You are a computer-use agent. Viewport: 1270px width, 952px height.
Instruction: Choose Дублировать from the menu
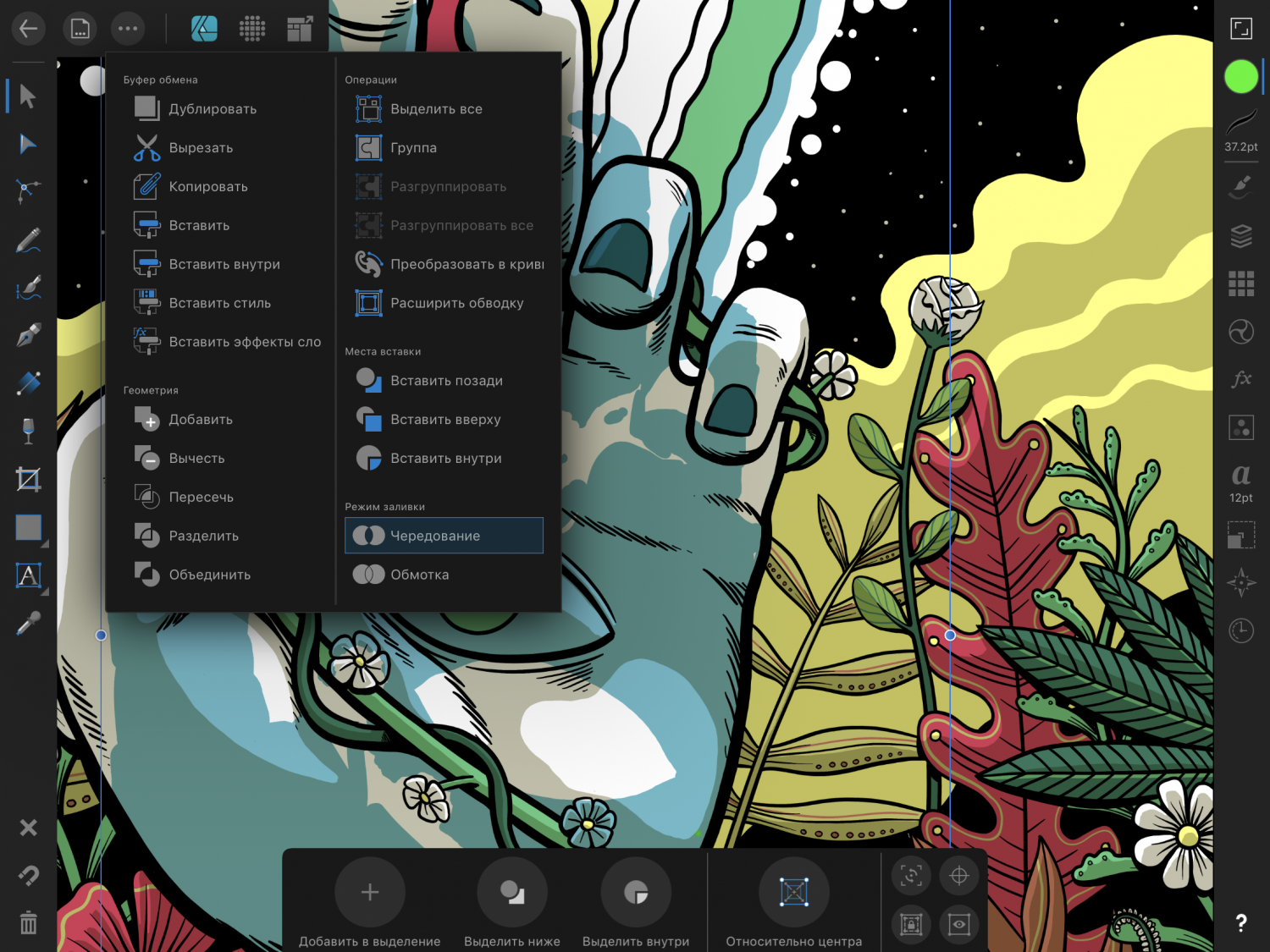[221, 108]
